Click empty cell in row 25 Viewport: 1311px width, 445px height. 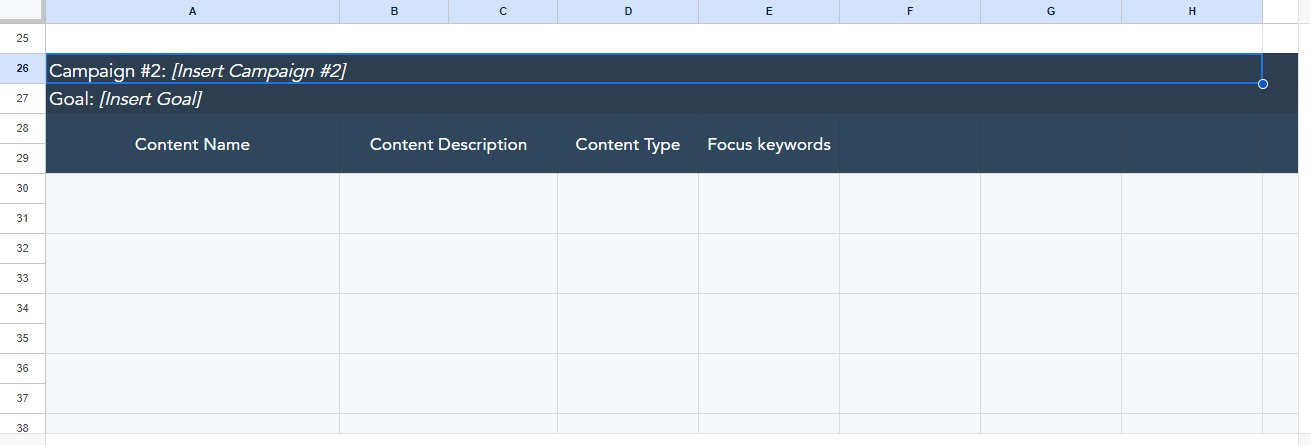(x=654, y=38)
